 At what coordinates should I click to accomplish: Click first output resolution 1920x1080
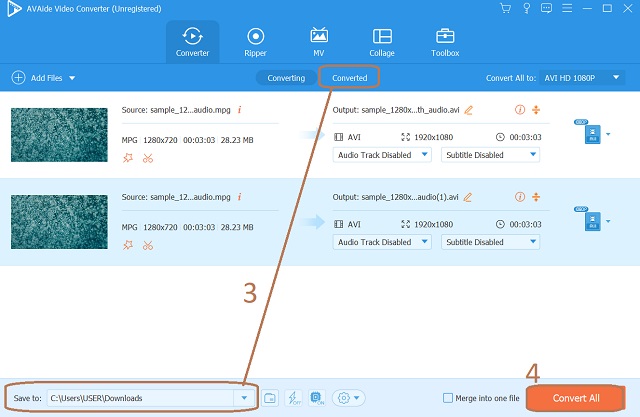pos(433,137)
